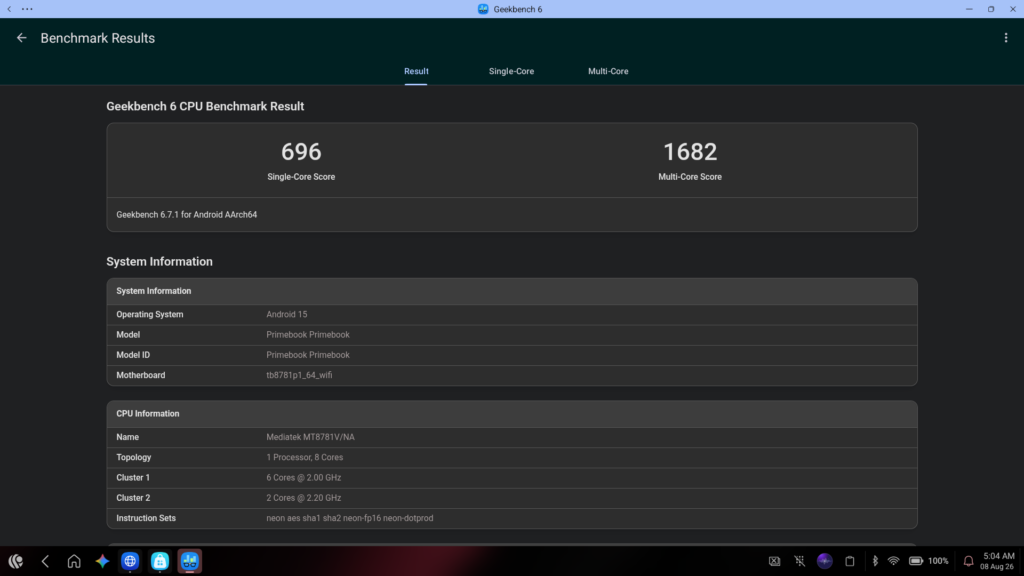Open the store bag app in taskbar
1024x576 pixels.
click(x=160, y=561)
